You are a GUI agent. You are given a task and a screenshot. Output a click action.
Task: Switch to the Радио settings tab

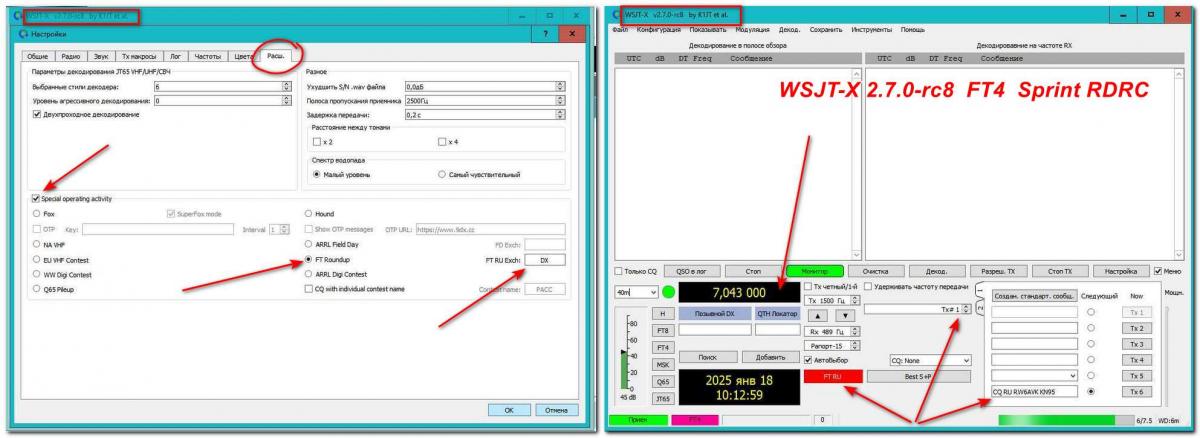point(70,56)
